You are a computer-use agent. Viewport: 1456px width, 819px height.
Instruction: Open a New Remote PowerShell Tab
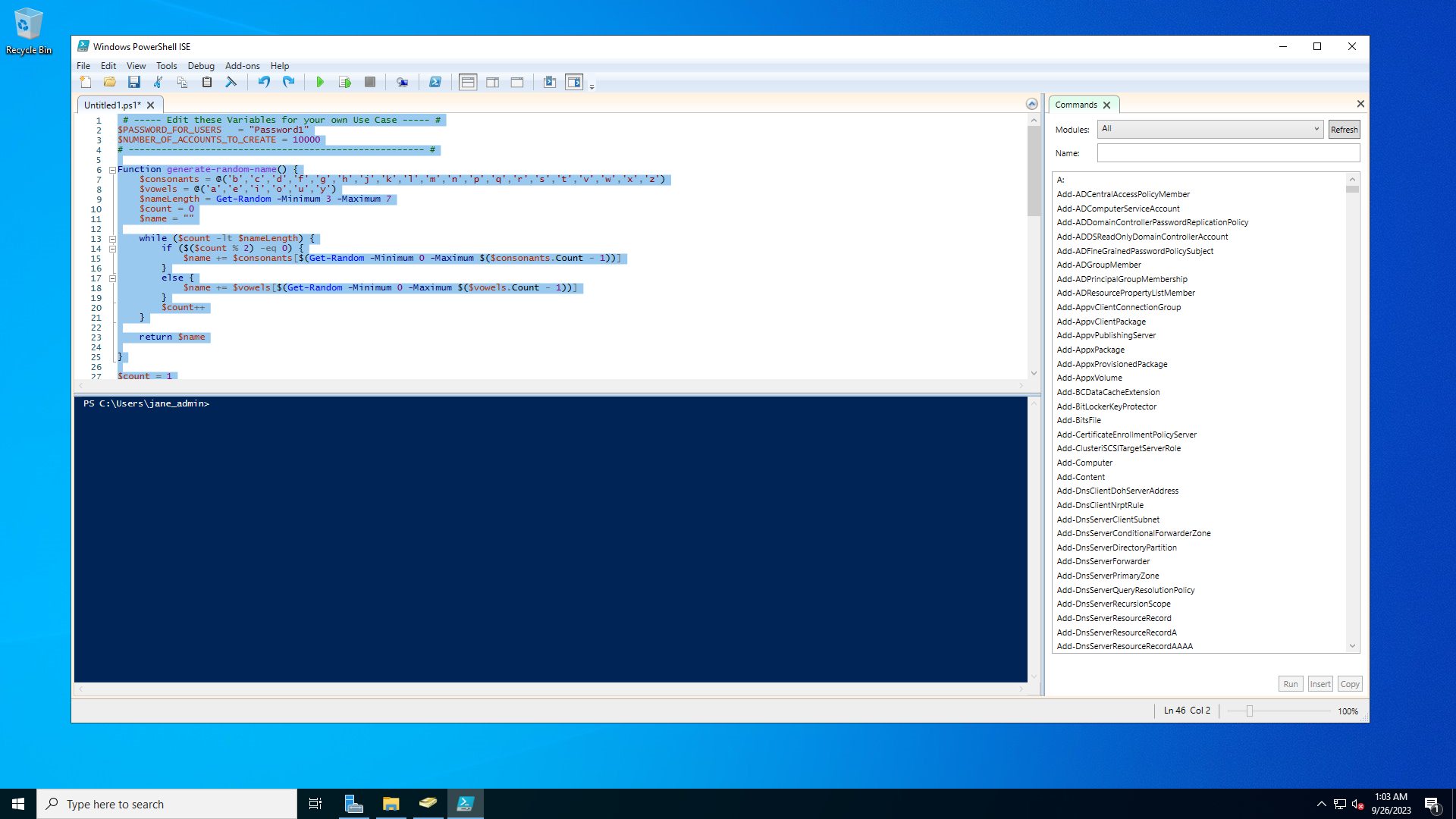(403, 82)
